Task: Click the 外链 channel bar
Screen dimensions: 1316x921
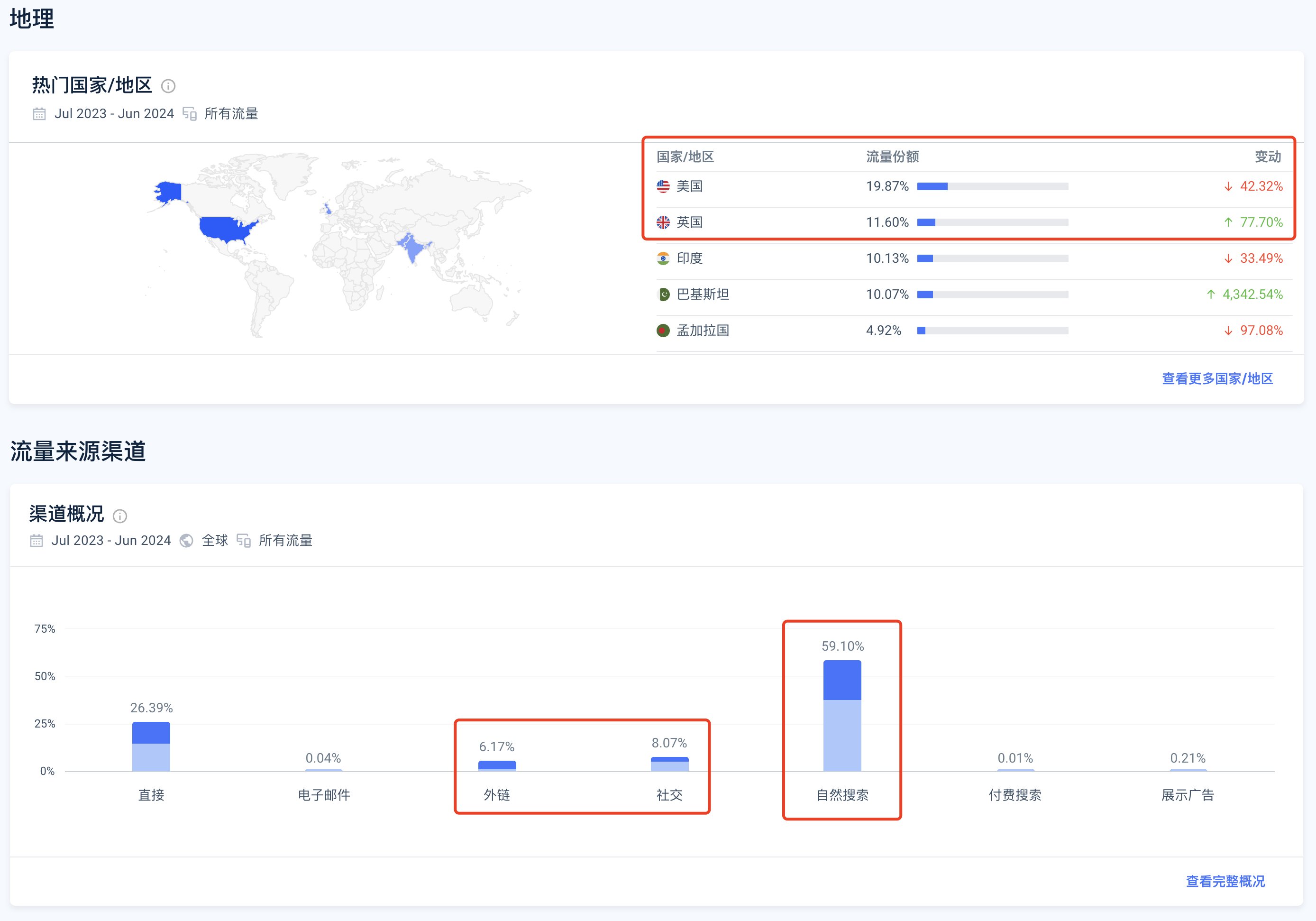Action: [497, 766]
